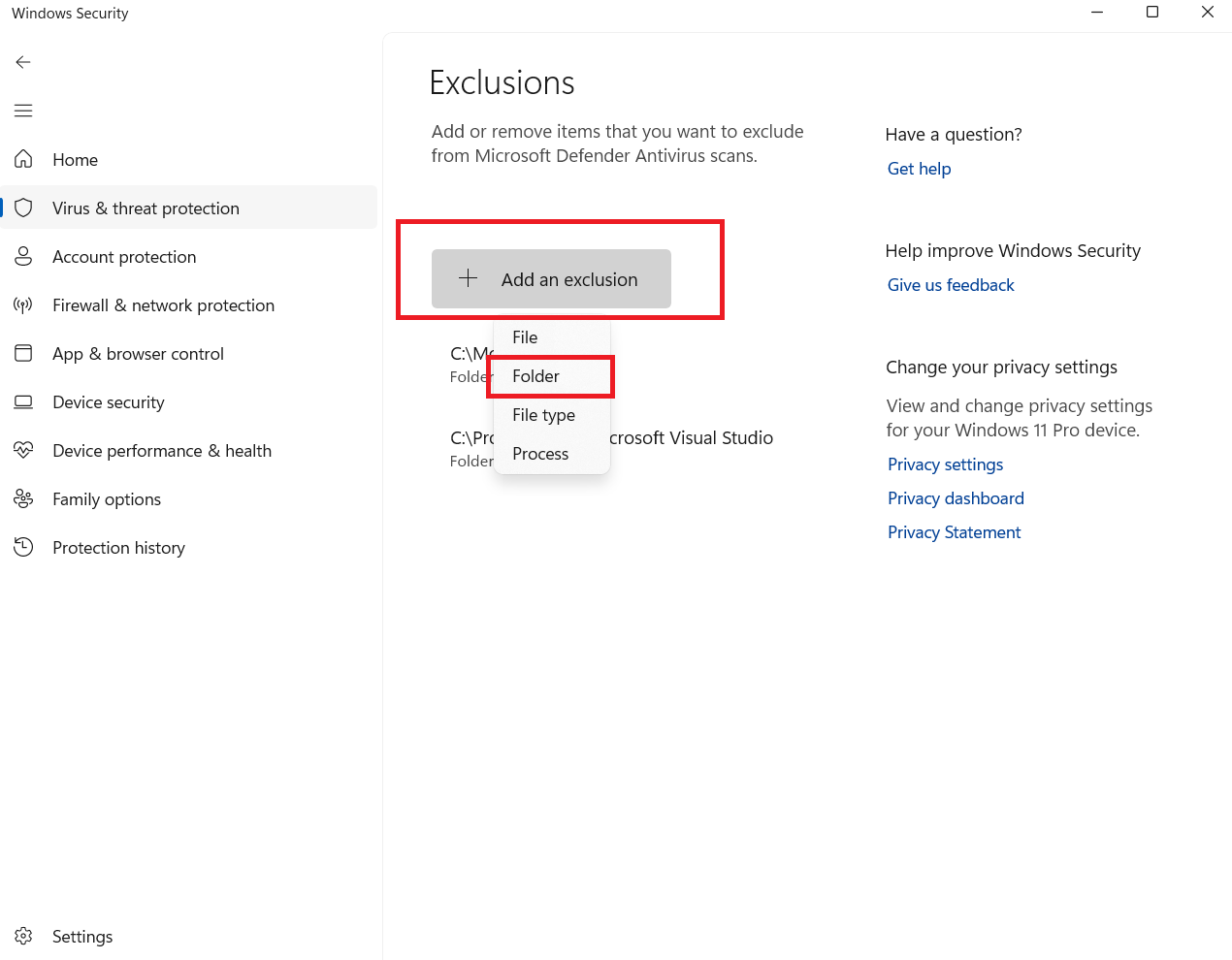
Task: Open Settings gear icon in sidebar
Action: 23,936
